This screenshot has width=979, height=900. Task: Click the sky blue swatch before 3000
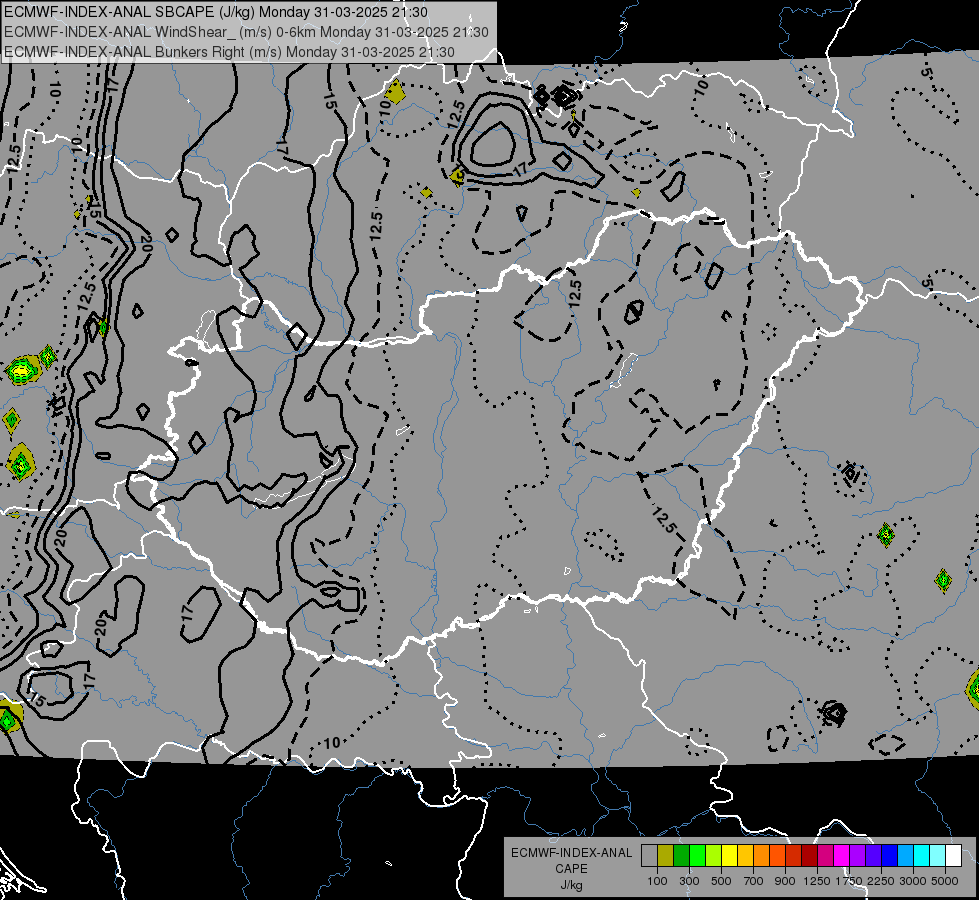click(905, 855)
